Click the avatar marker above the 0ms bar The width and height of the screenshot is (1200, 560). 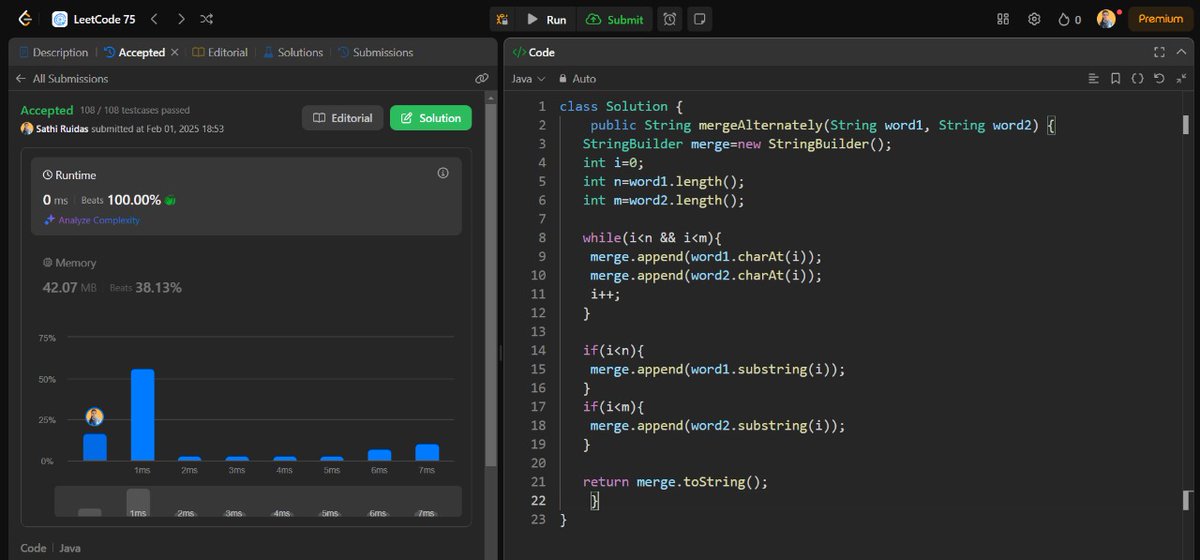95,417
